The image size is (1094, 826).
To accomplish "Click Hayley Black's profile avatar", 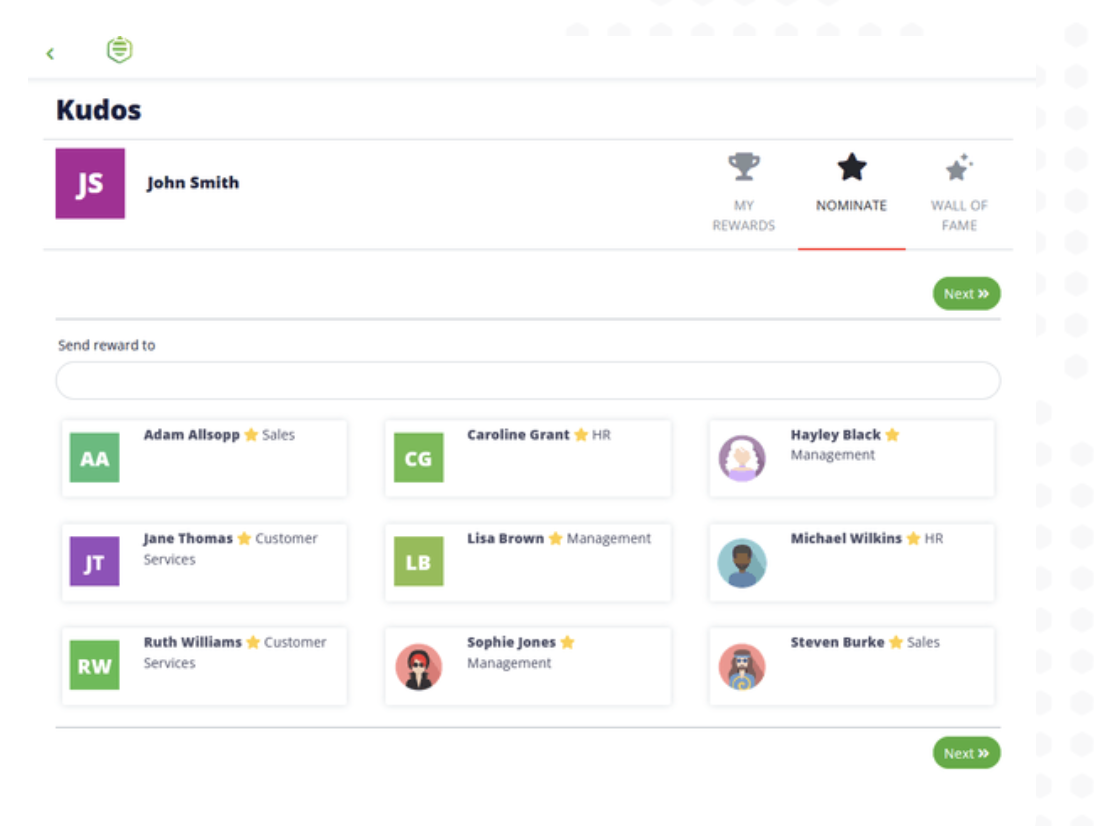I will 742,457.
